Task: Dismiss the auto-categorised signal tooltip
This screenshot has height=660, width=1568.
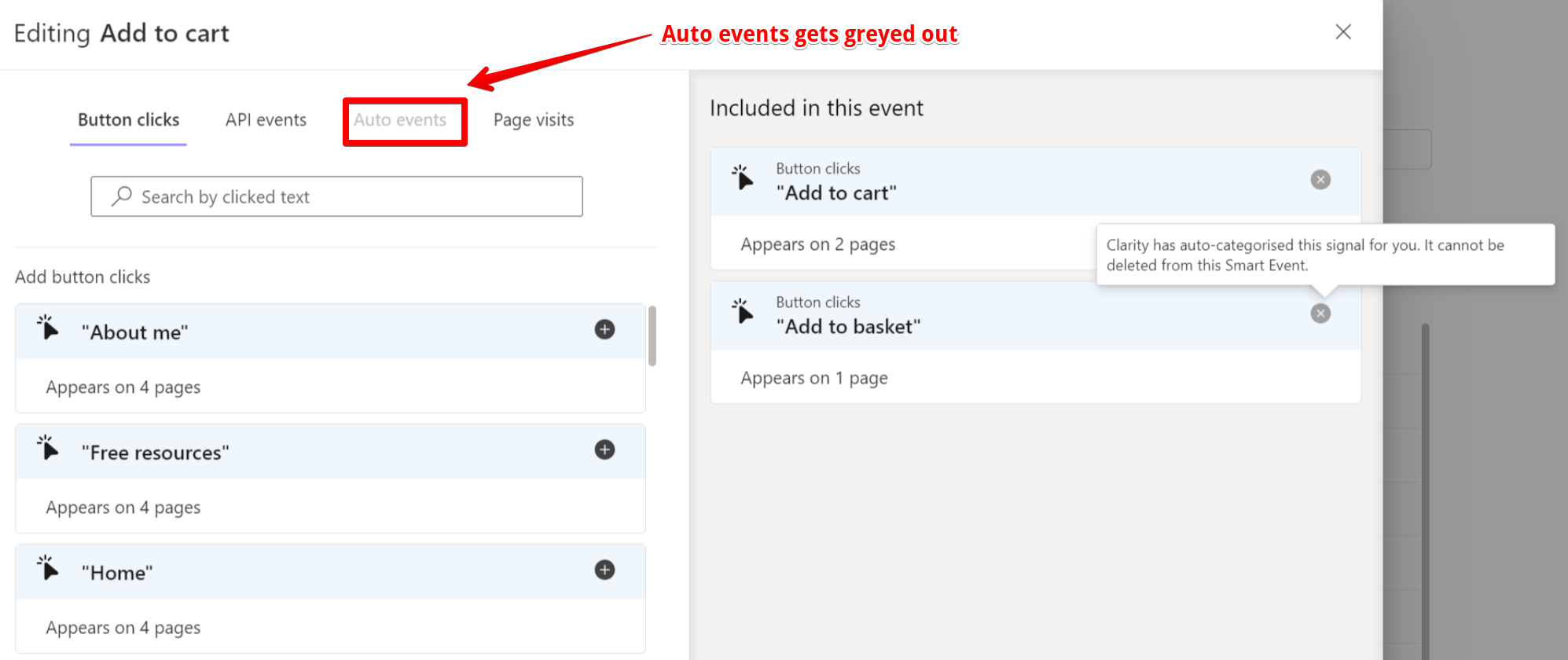Action: coord(1325,255)
